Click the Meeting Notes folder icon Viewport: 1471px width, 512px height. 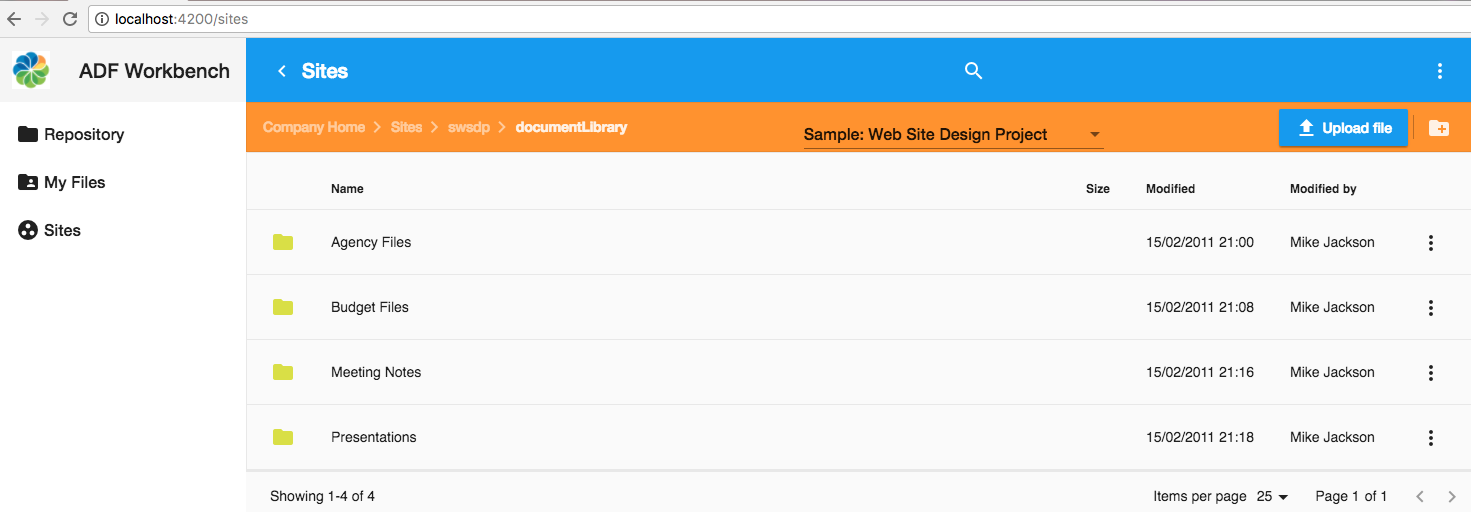[x=283, y=372]
